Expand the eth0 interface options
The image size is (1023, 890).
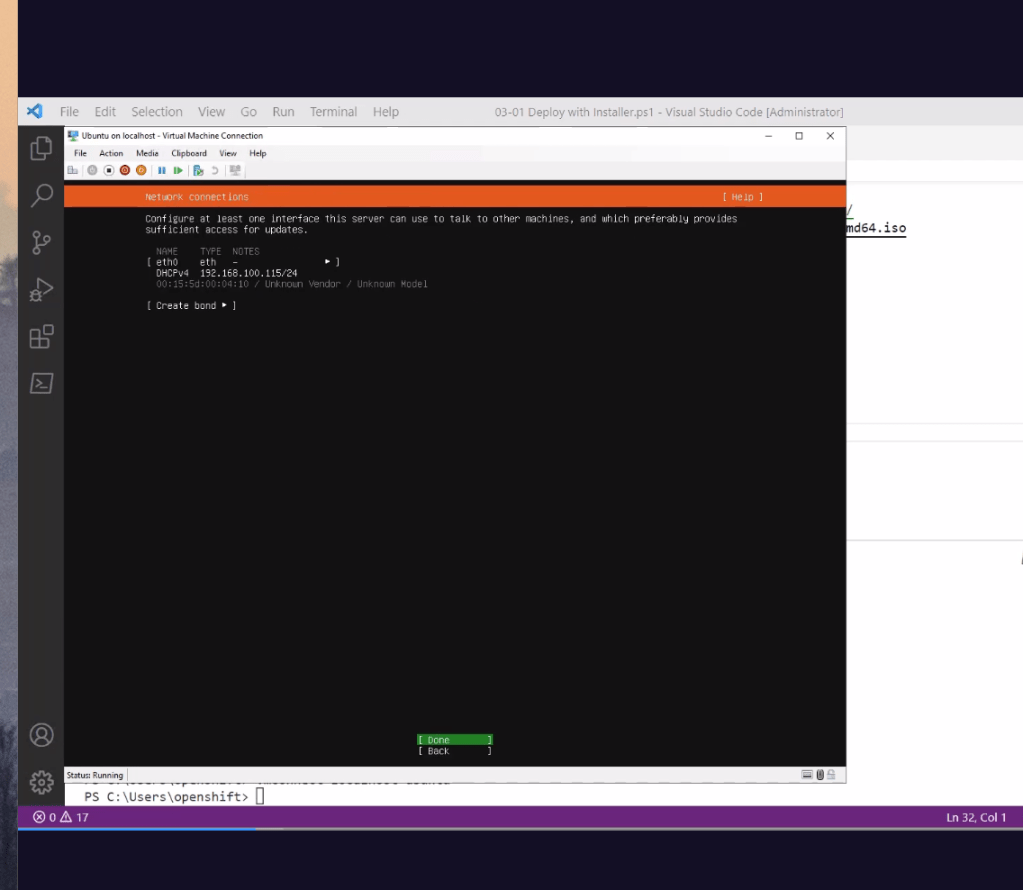(x=243, y=262)
